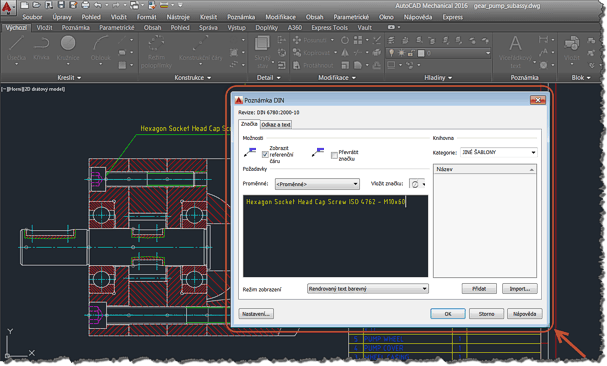
Task: Click the layer lock padlock icon
Action: pyautogui.click(x=410, y=53)
